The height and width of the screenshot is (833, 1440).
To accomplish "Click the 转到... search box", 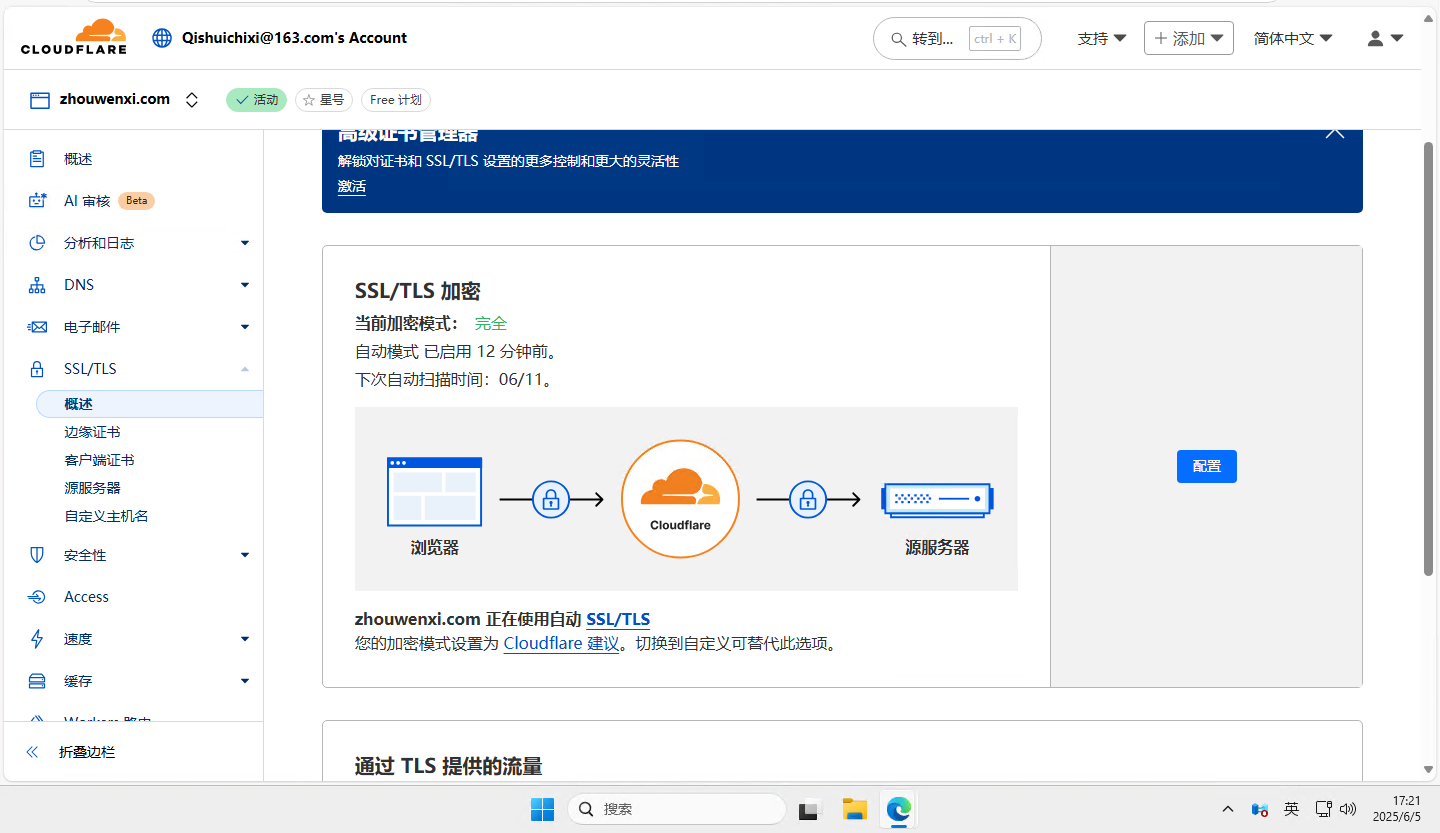I will 957,39.
